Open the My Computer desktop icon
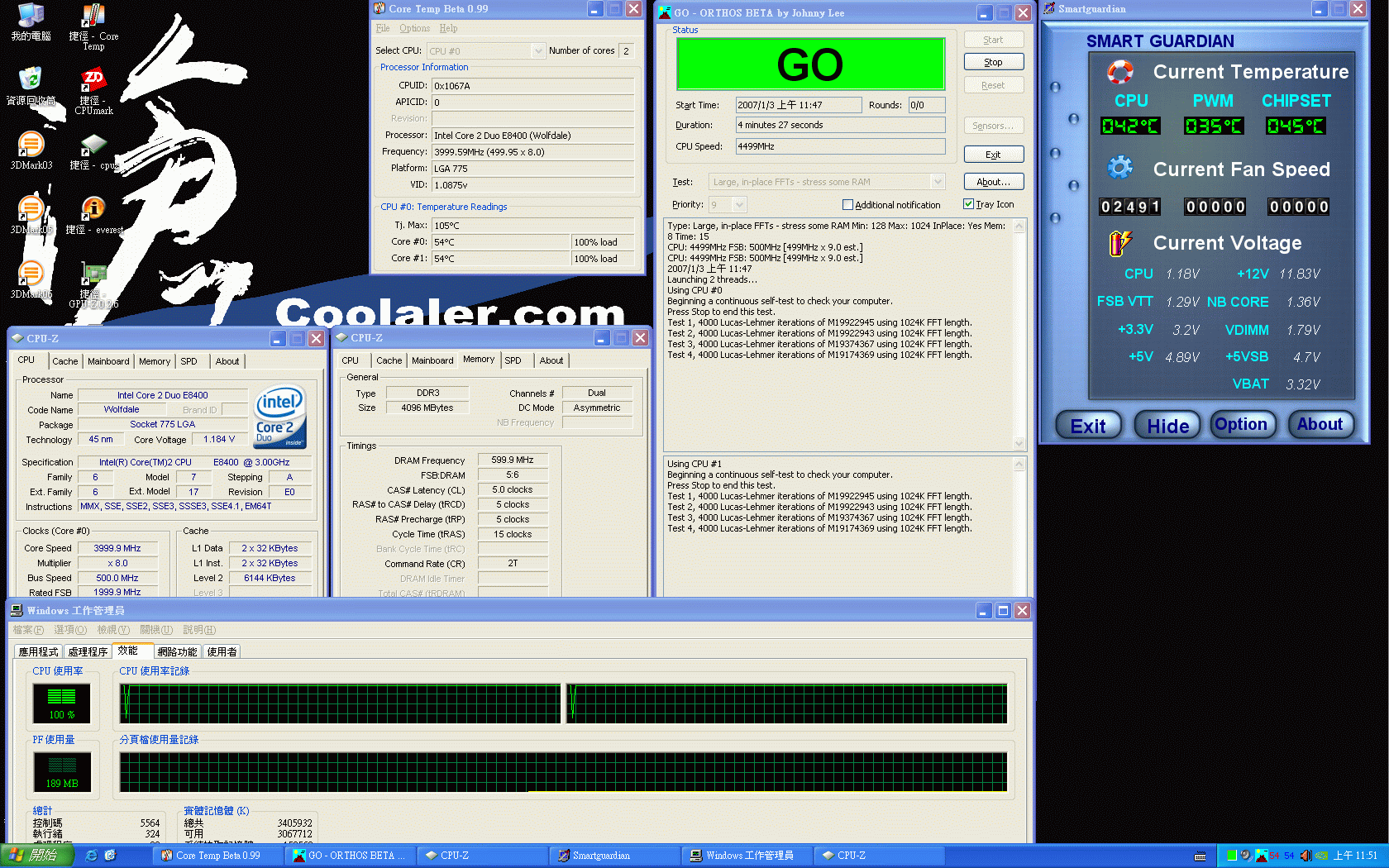 pyautogui.click(x=31, y=22)
